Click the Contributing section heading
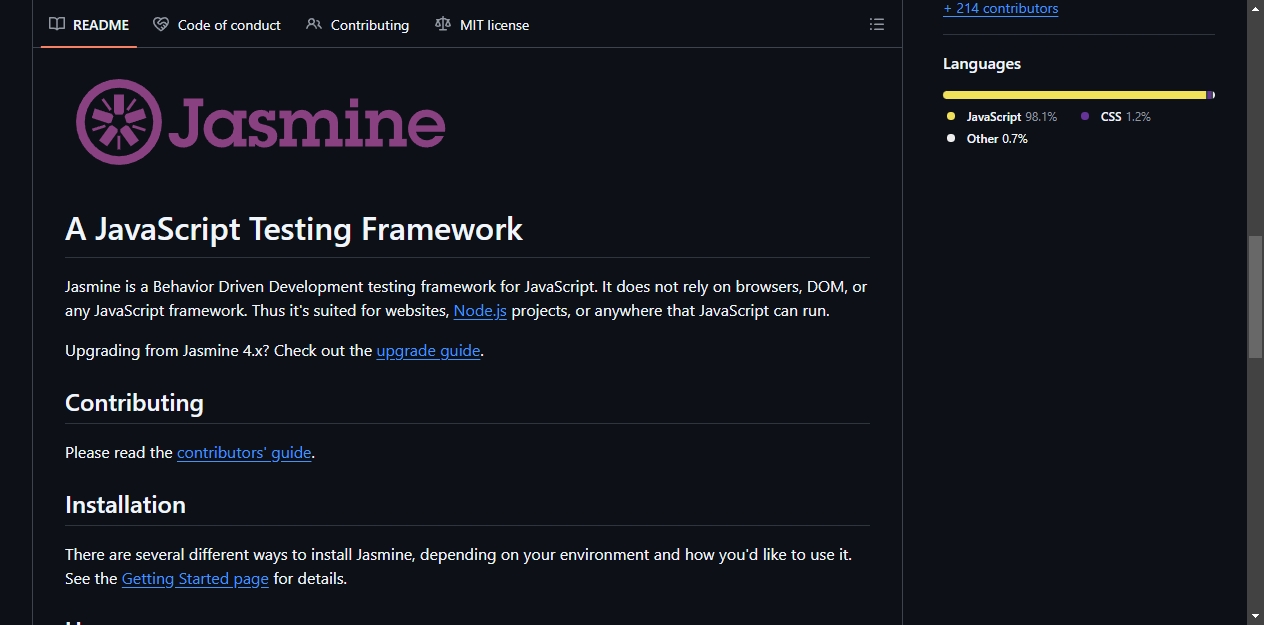The image size is (1264, 625). [x=134, y=403]
